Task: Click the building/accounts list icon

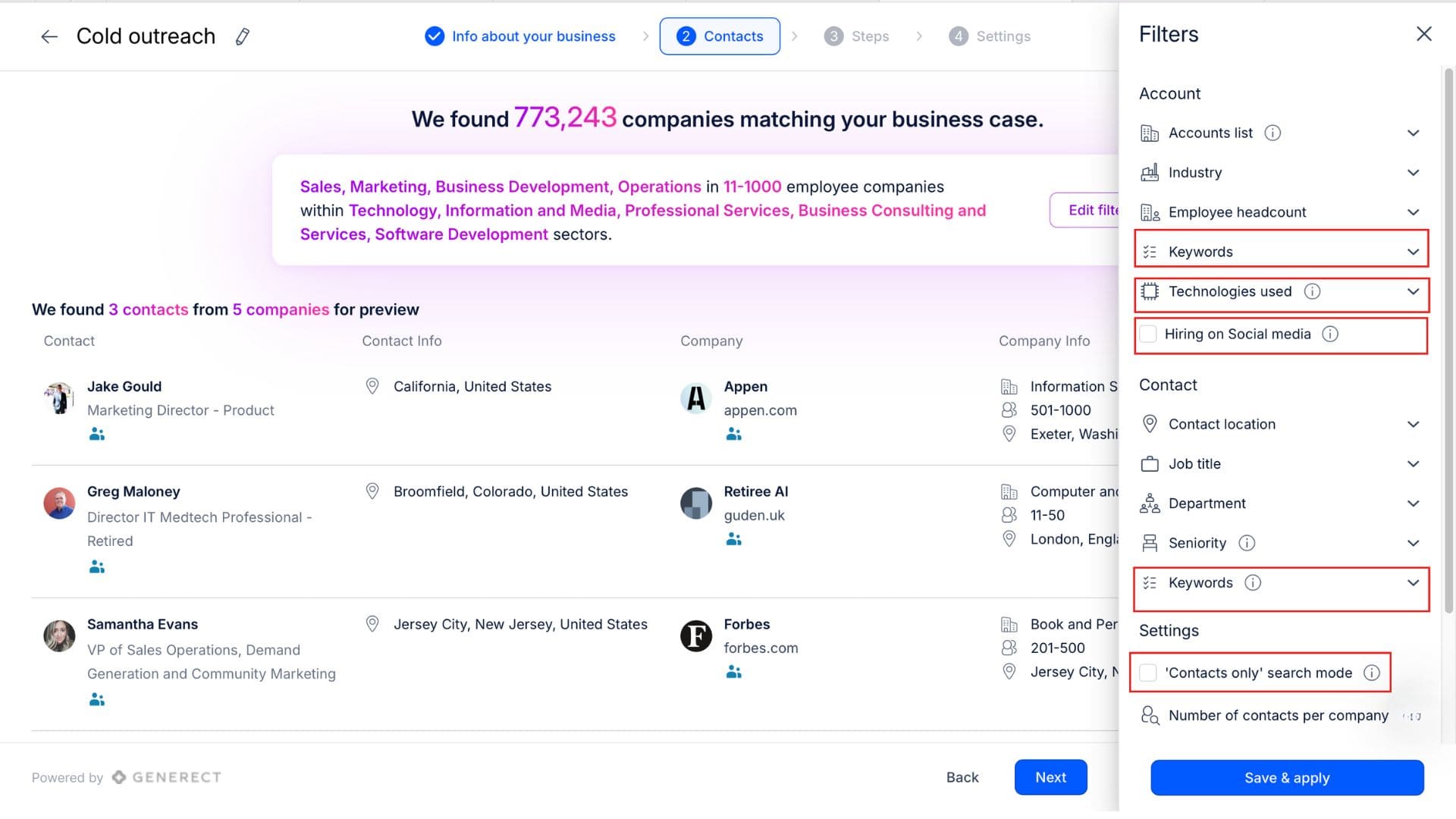Action: click(x=1148, y=132)
